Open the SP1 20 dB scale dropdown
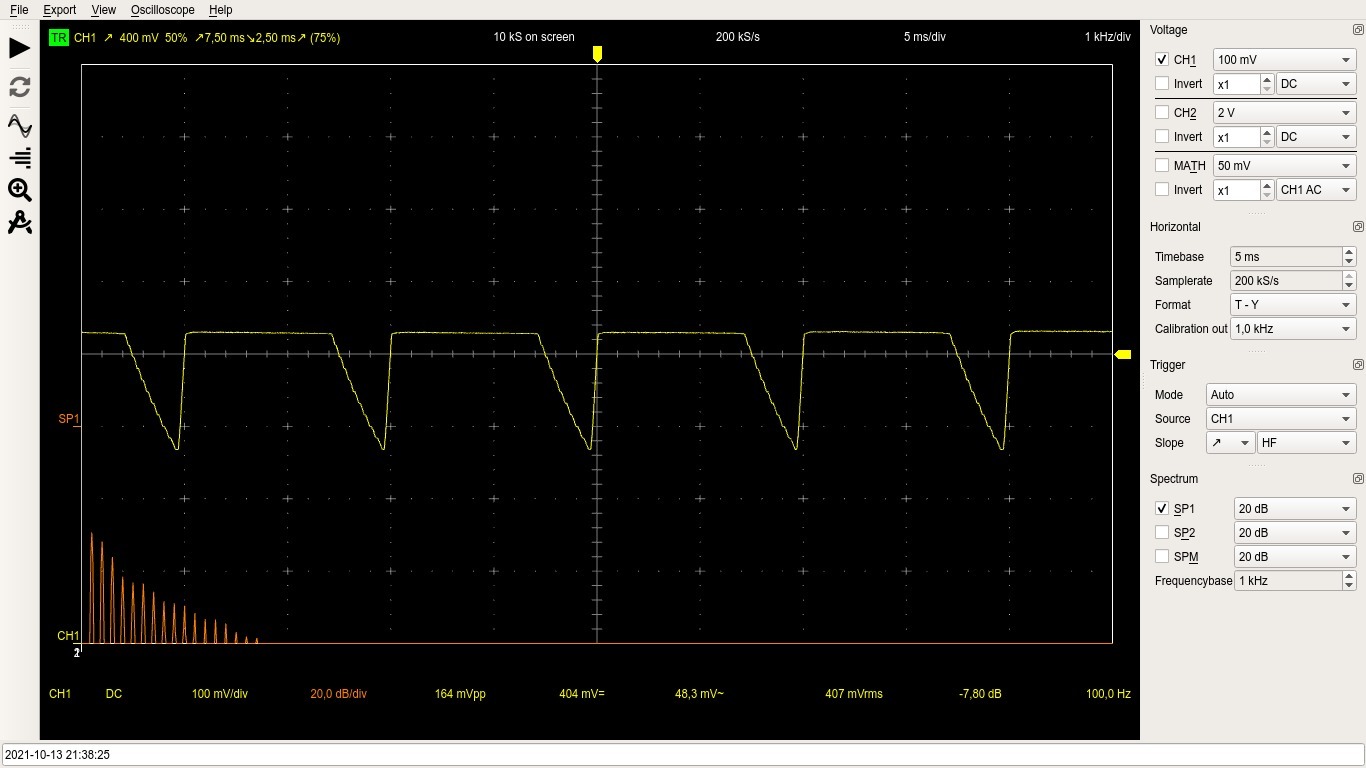Viewport: 1366px width, 768px height. click(1295, 509)
